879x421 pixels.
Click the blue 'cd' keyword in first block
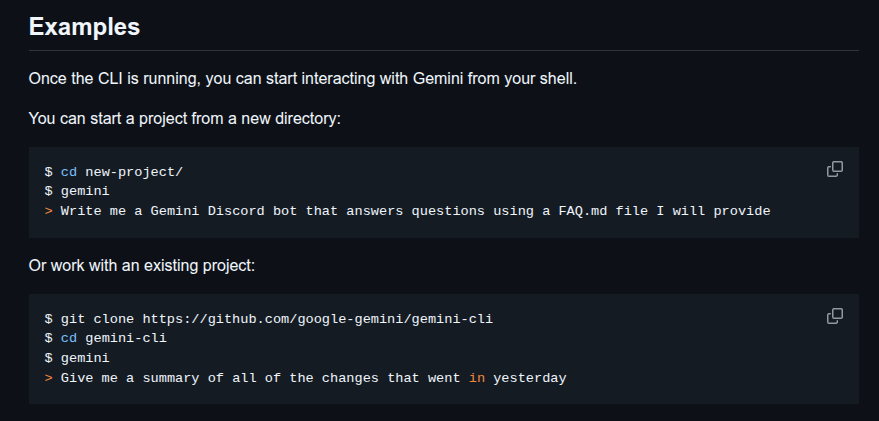[x=69, y=172]
